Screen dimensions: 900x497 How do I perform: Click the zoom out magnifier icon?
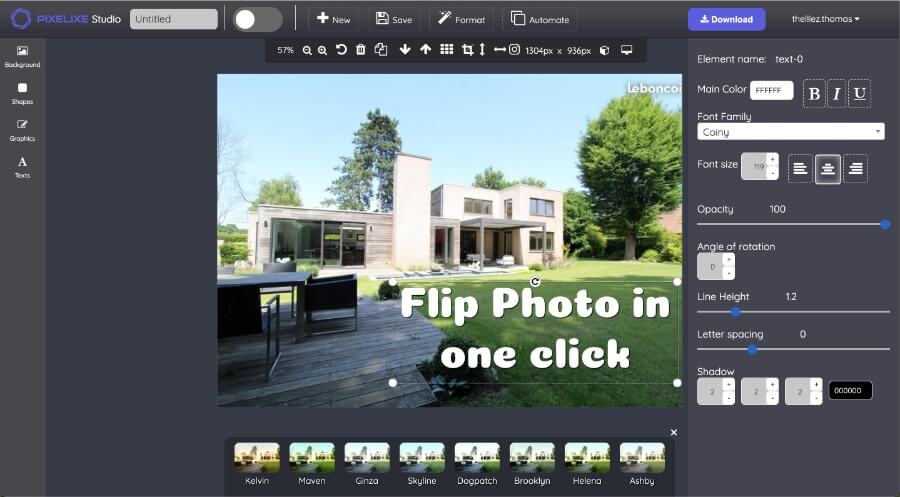[307, 50]
